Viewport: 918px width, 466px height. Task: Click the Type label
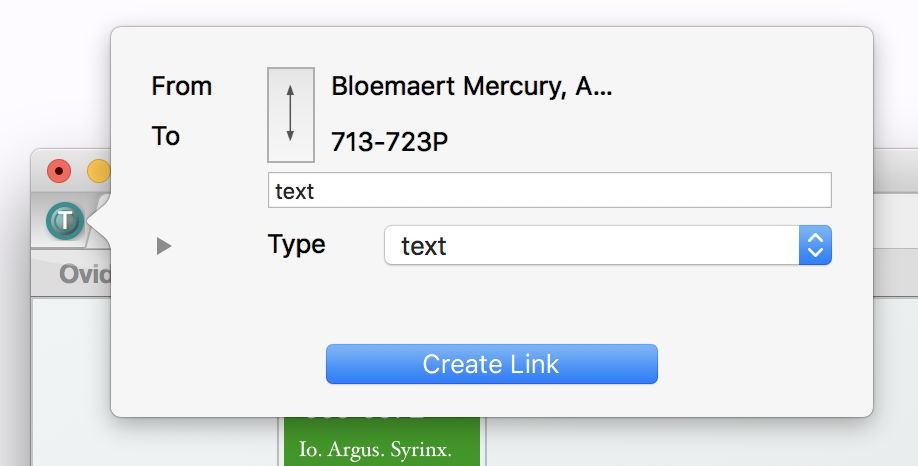(296, 245)
